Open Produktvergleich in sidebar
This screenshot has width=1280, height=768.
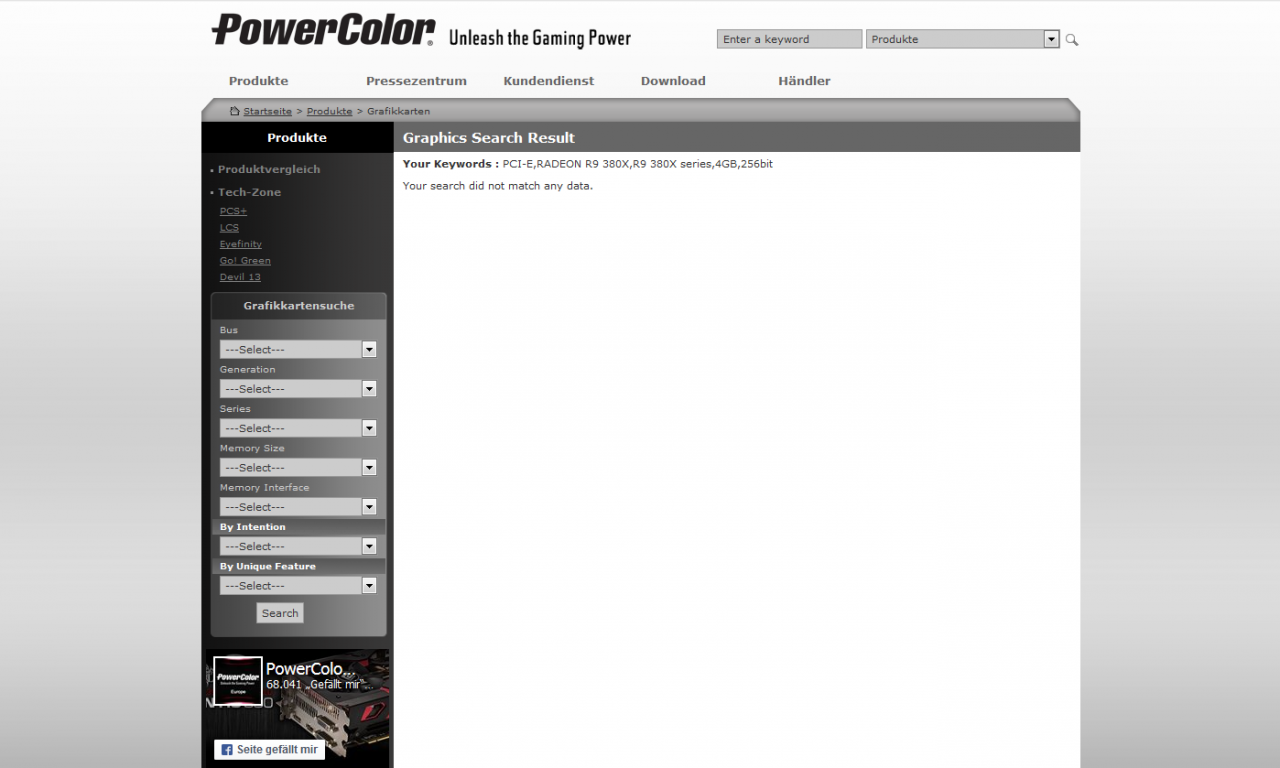[x=269, y=169]
